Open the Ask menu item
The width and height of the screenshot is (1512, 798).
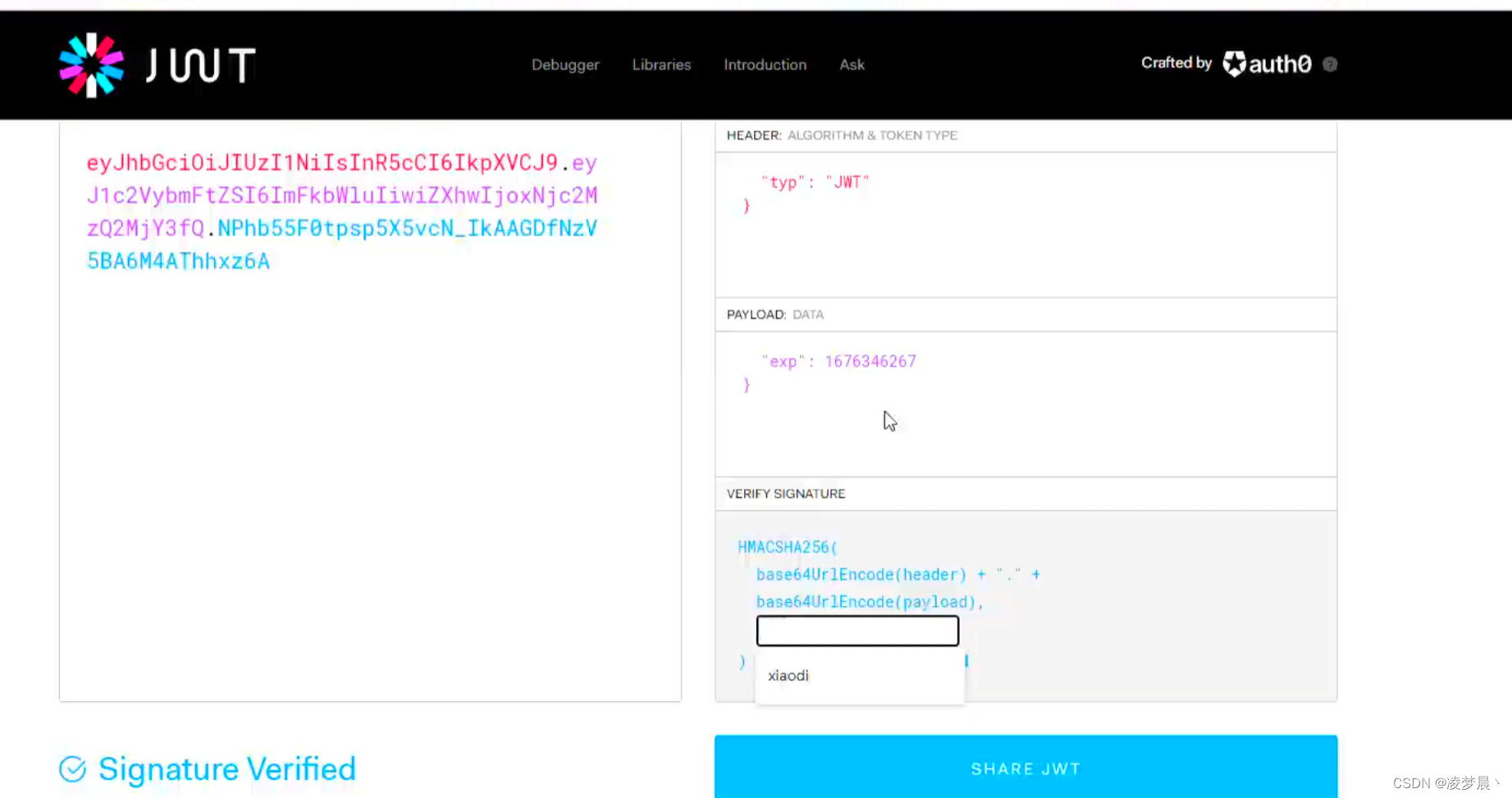coord(852,65)
